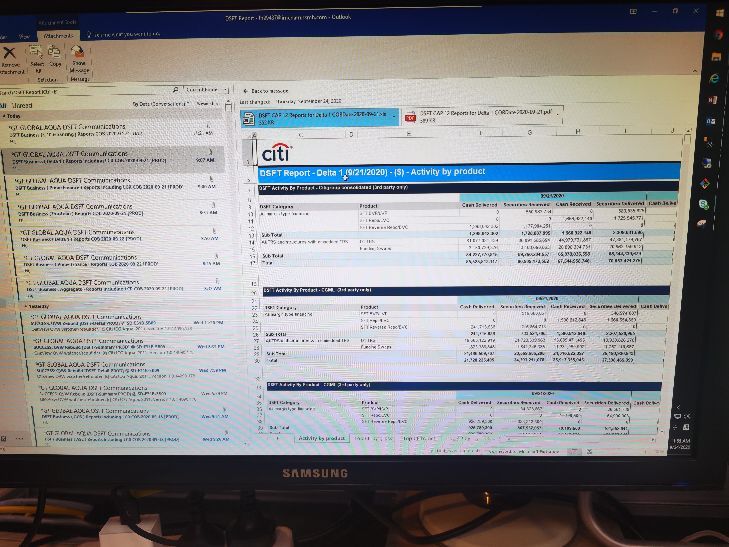
Task: Open dropdown arrow on the pdf attachment
Action: (557, 113)
